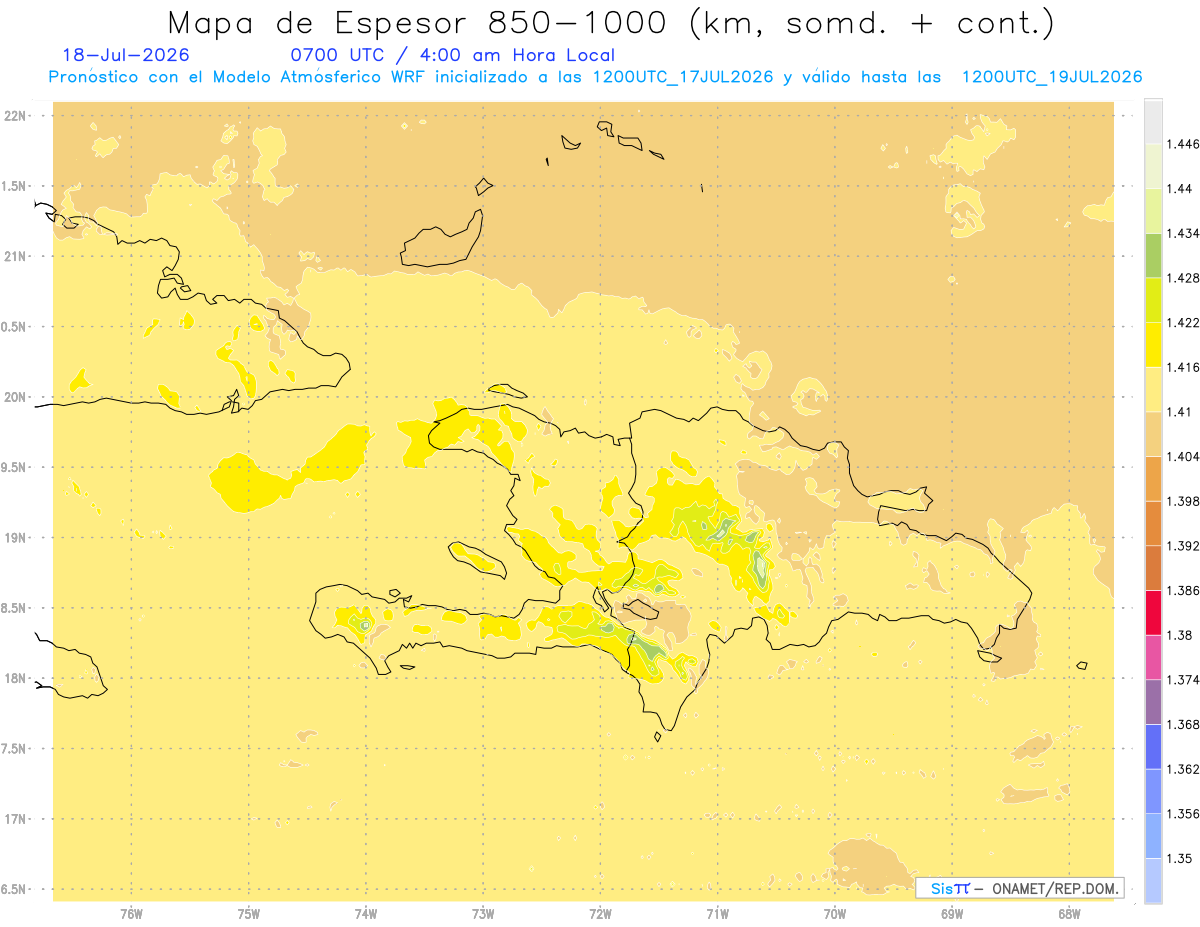Click the legend value '1.362'
Image resolution: width=1200 pixels, height=927 pixels.
pos(1183,769)
